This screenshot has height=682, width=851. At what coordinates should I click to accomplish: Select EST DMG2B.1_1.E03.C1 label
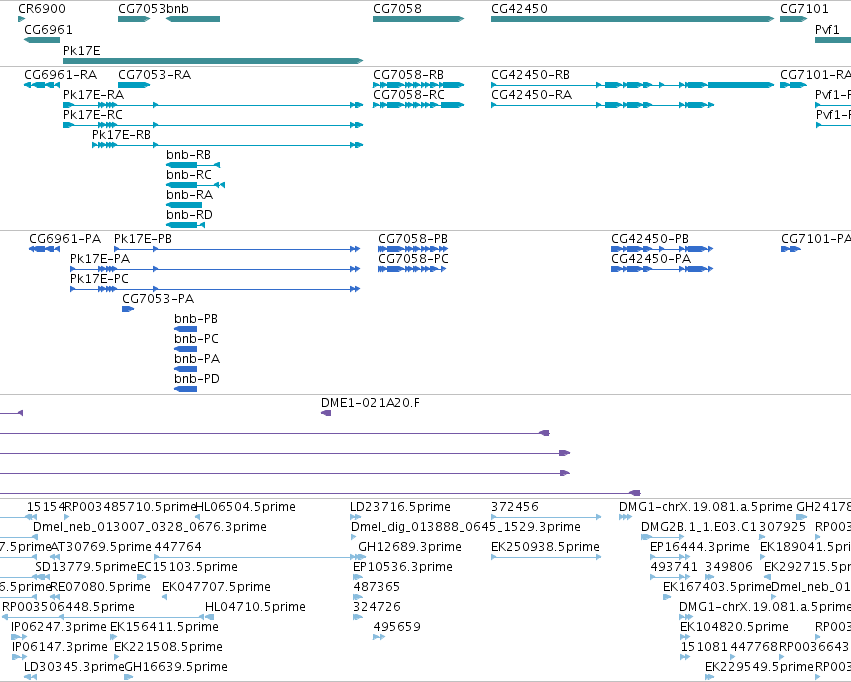pos(699,527)
